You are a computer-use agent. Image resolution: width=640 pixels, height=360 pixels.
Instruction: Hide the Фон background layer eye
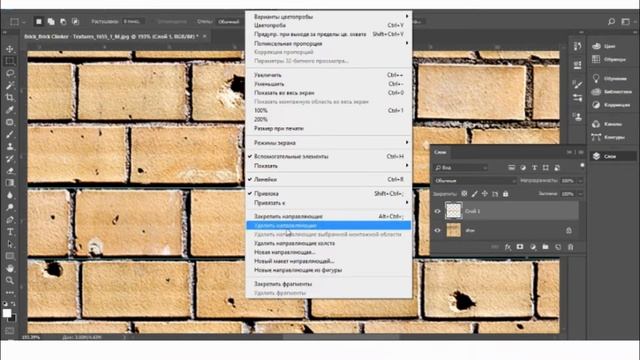pyautogui.click(x=437, y=230)
